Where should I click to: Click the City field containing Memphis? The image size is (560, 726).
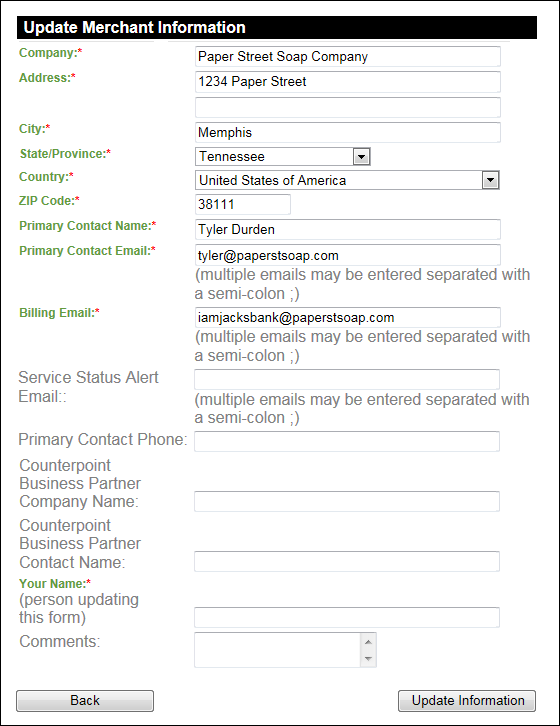pyautogui.click(x=347, y=132)
